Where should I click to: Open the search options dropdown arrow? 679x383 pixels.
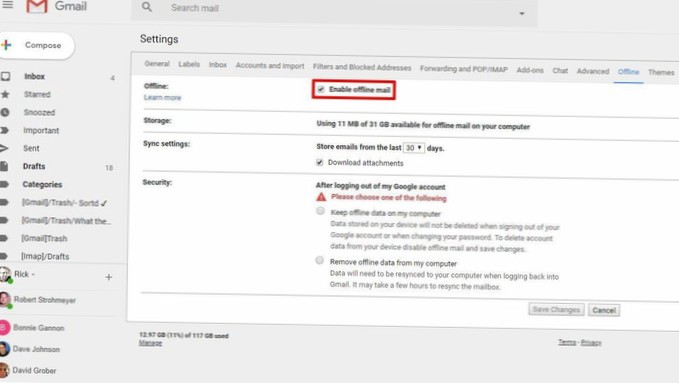point(522,13)
